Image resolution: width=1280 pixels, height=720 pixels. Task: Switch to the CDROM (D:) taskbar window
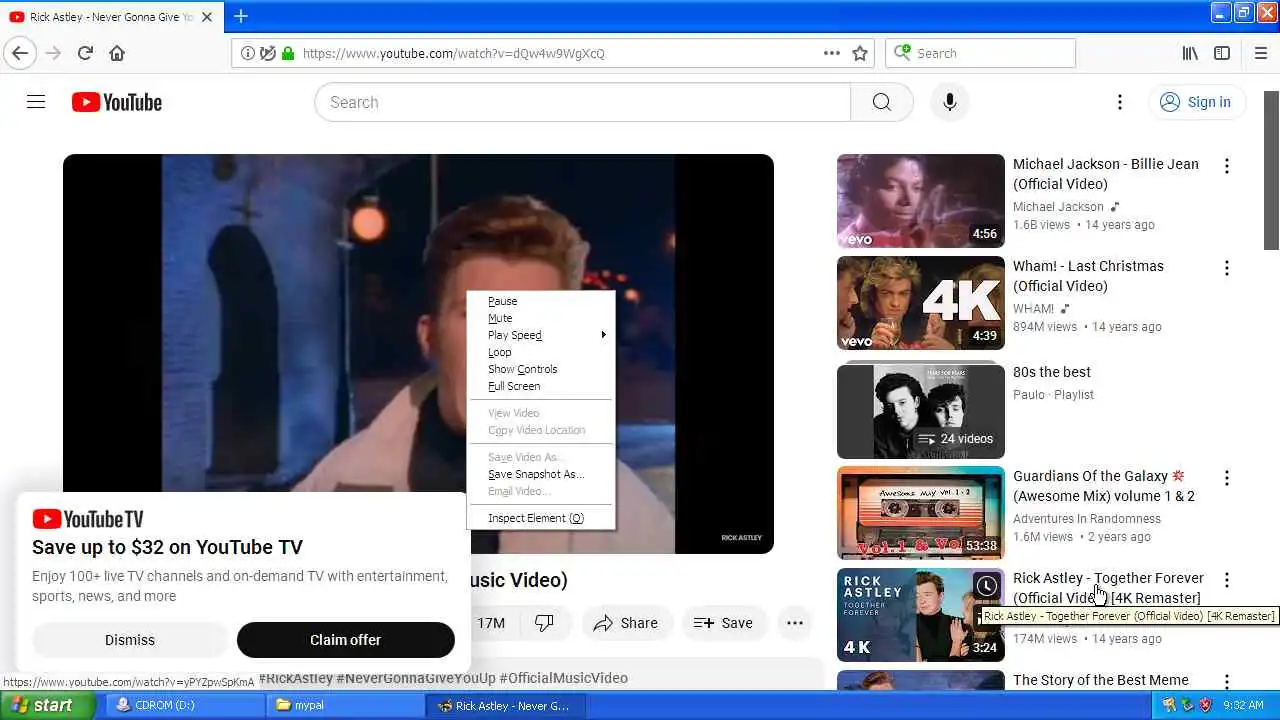184,705
